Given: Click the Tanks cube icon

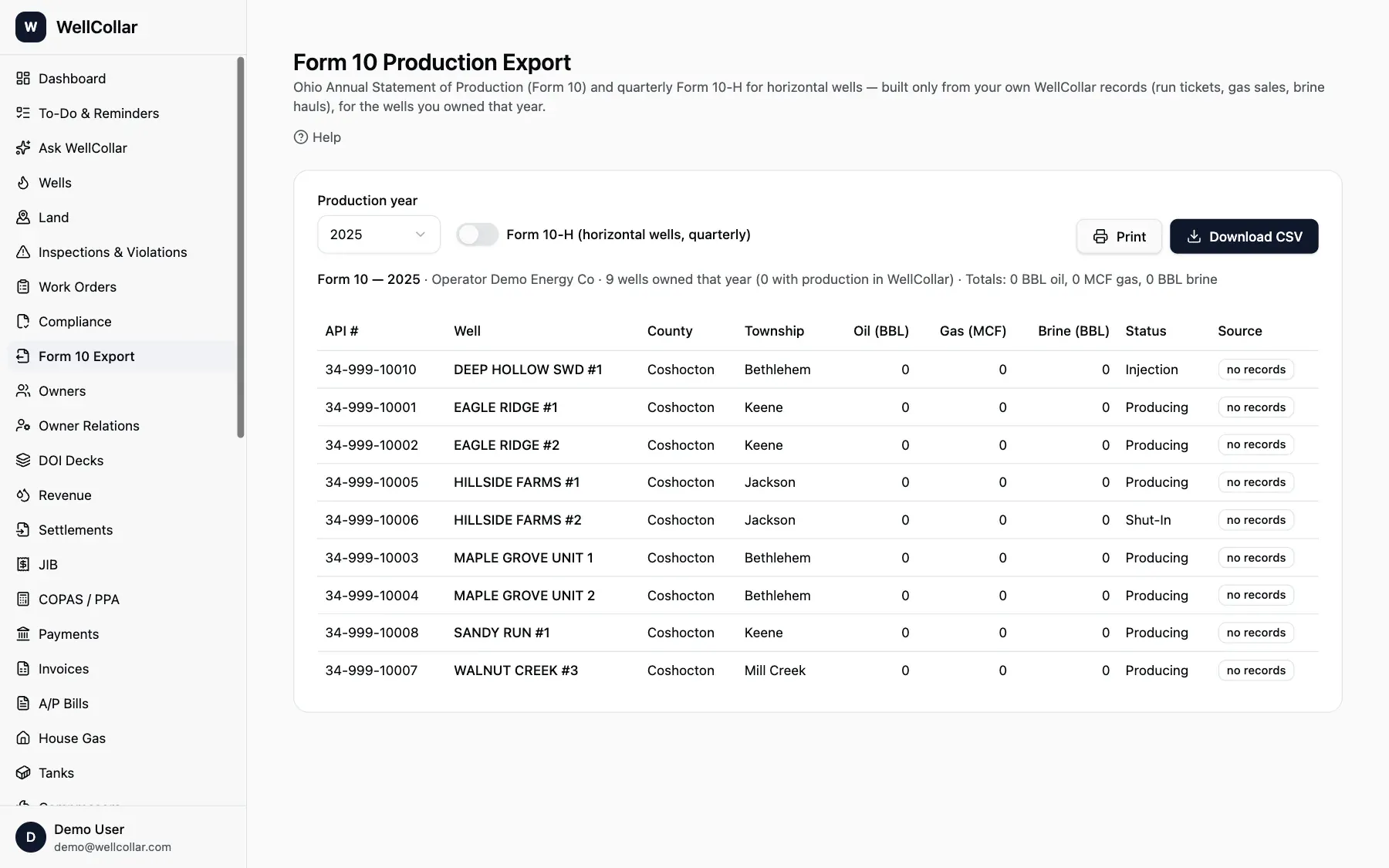Looking at the screenshot, I should (23, 773).
